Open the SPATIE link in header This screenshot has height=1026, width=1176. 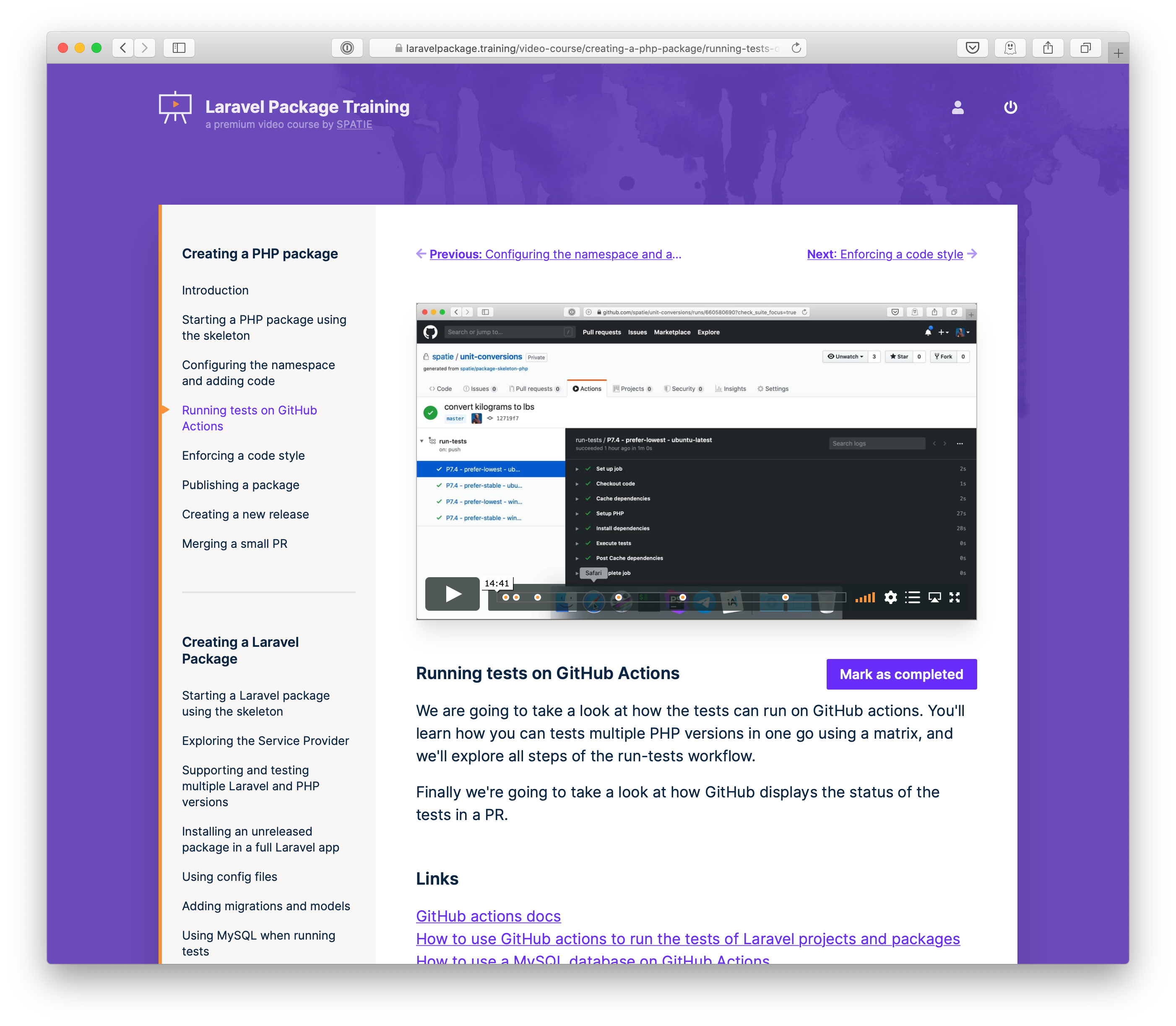click(x=354, y=125)
